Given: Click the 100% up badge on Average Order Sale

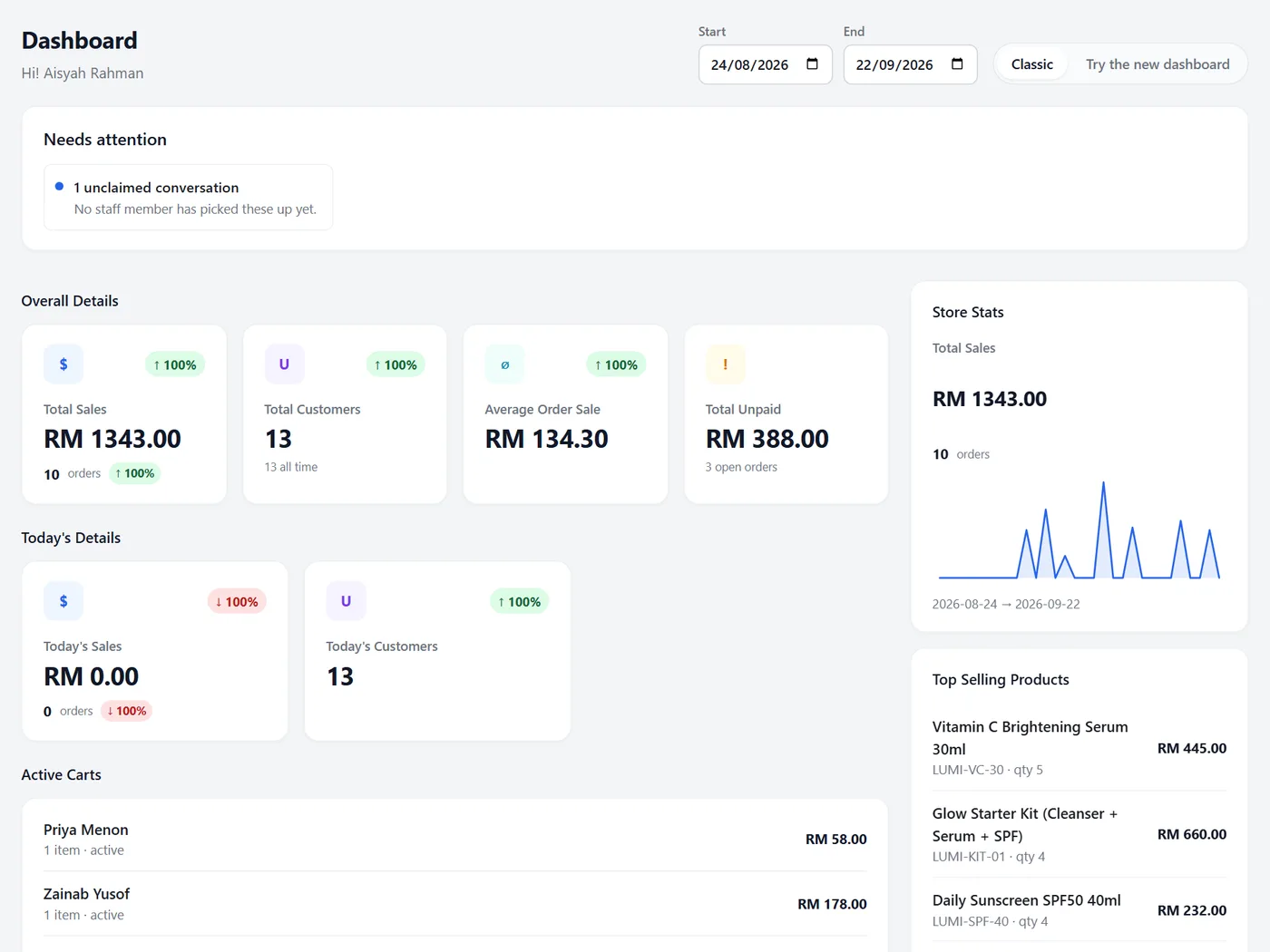Looking at the screenshot, I should click(616, 364).
